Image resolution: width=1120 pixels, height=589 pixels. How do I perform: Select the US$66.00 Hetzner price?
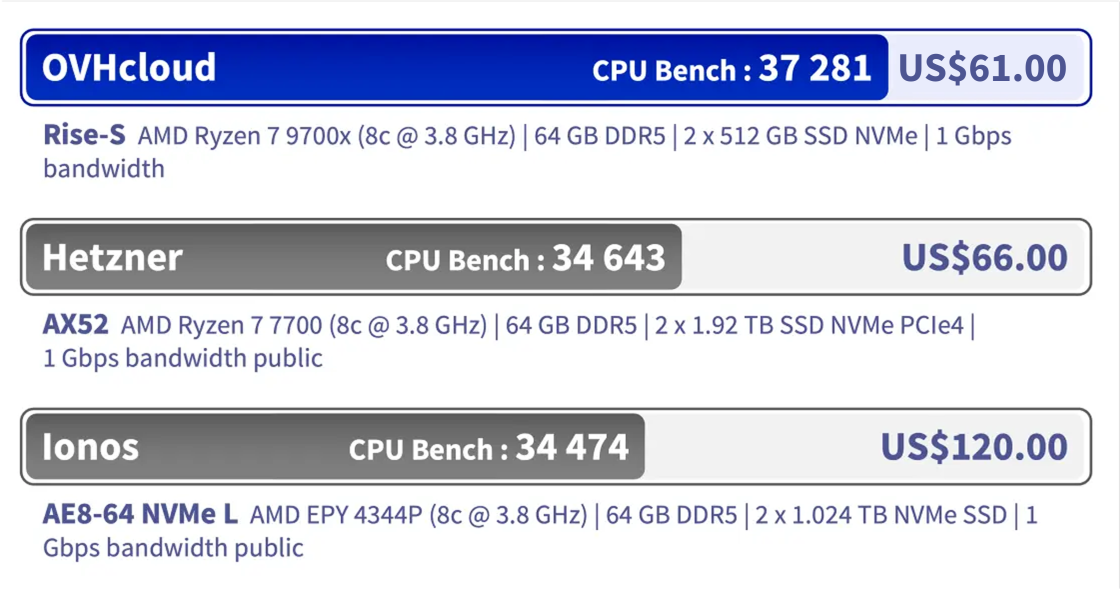(984, 258)
